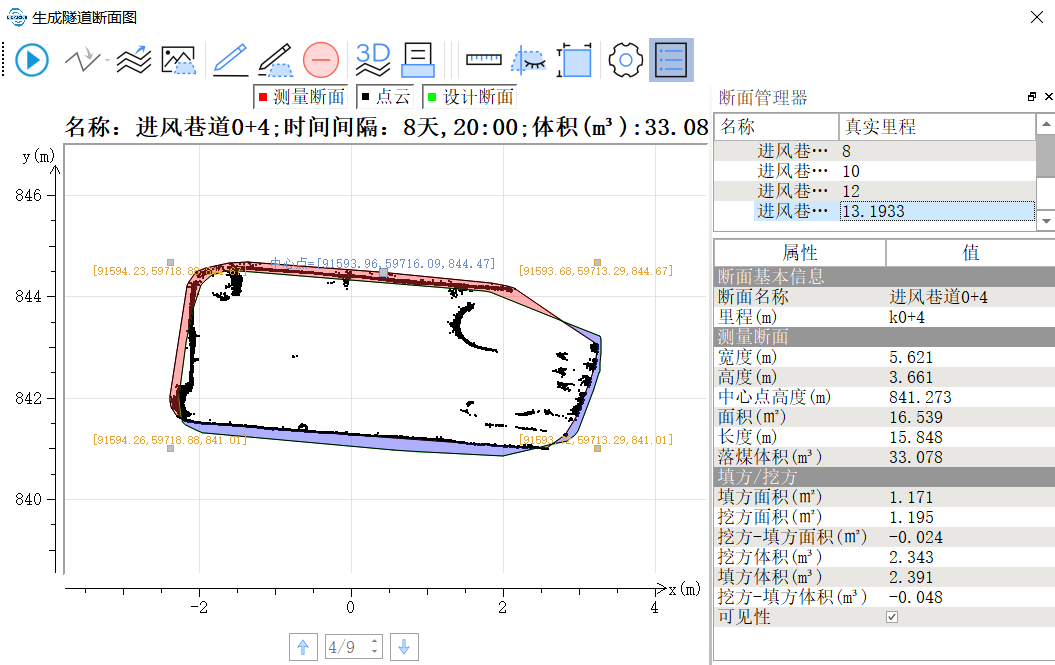Click the 高度 value 3.661
The height and width of the screenshot is (665, 1055).
[911, 378]
